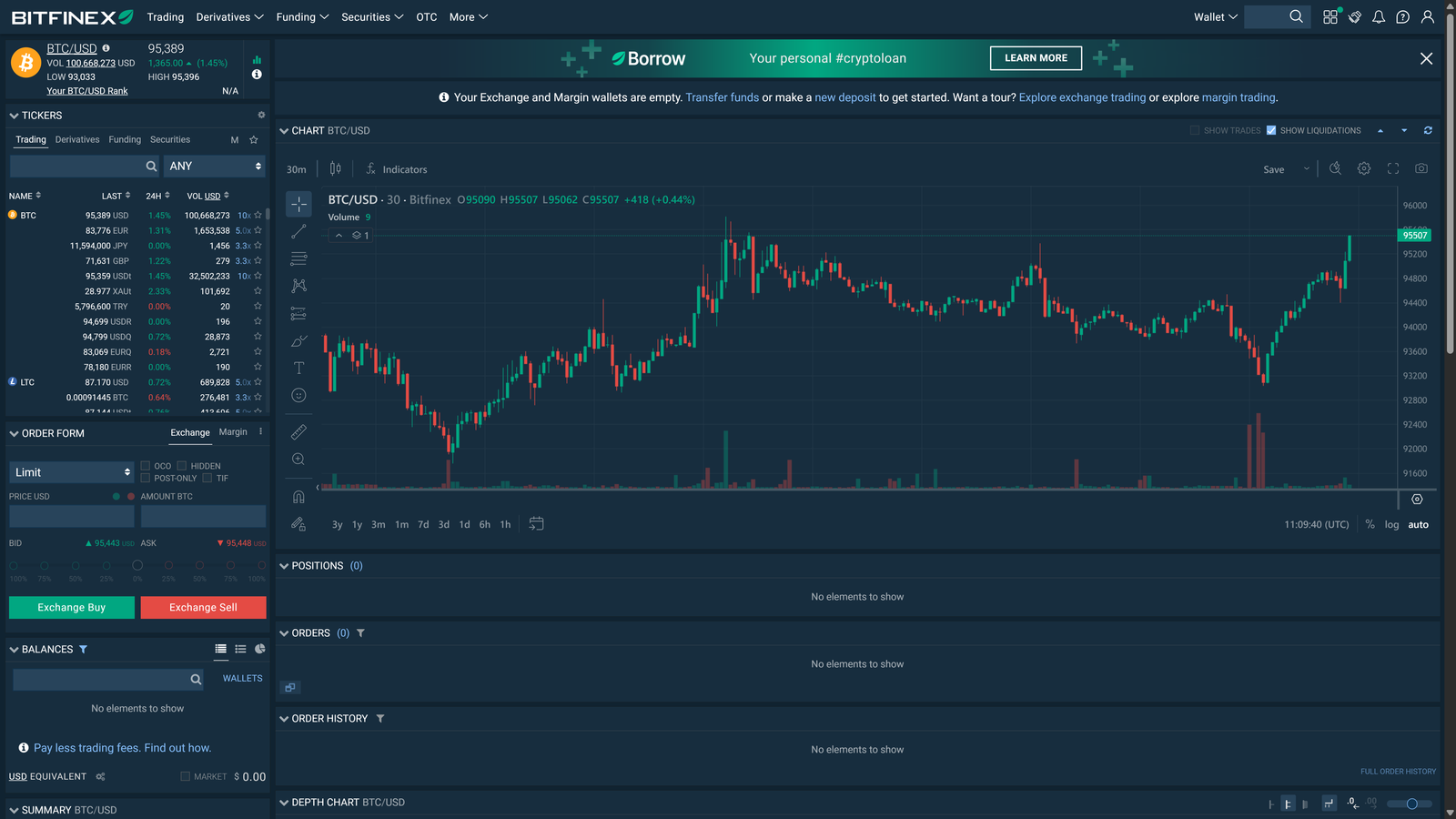Select the crosshair cursor tool
This screenshot has width=1456, height=819.
click(x=298, y=204)
